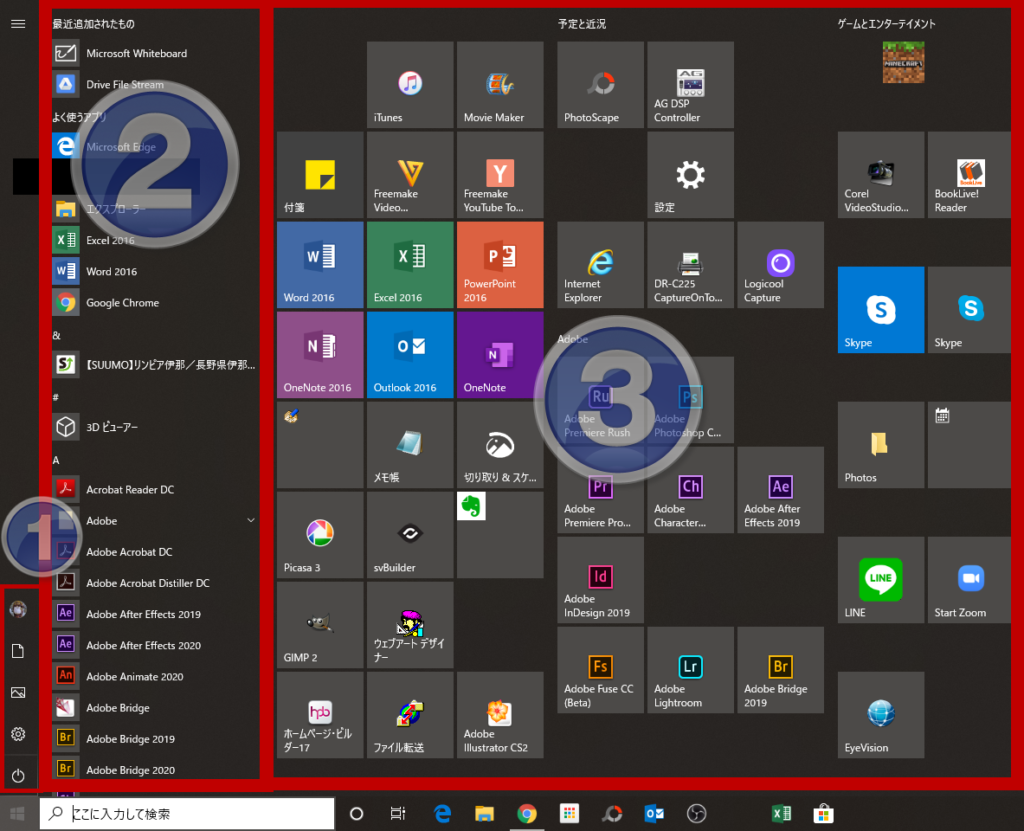Open the Sticky Notes (付箋) tile
Image resolution: width=1024 pixels, height=831 pixels.
[320, 174]
